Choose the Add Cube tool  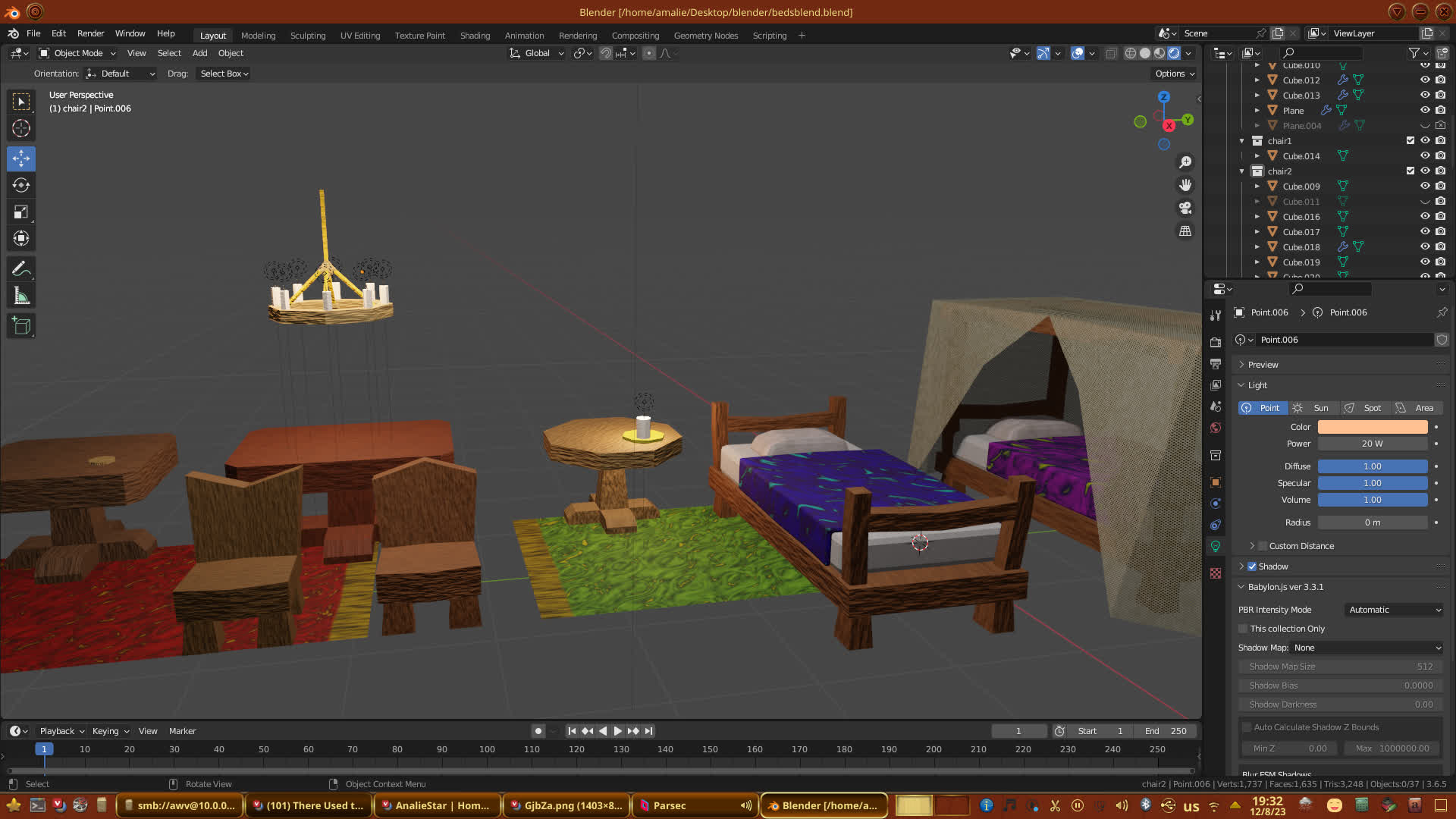coord(21,326)
